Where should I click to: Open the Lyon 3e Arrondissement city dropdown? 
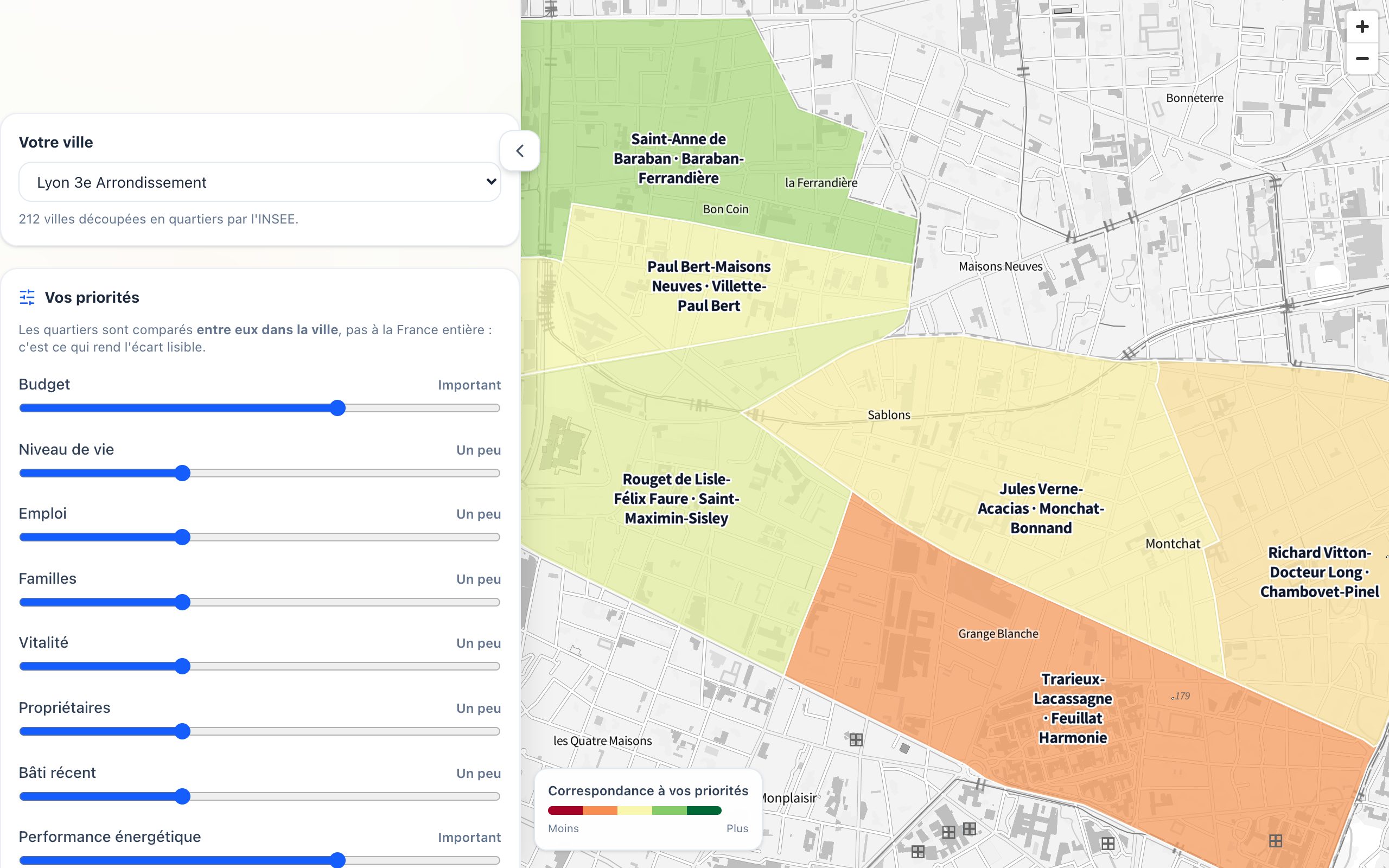tap(260, 182)
